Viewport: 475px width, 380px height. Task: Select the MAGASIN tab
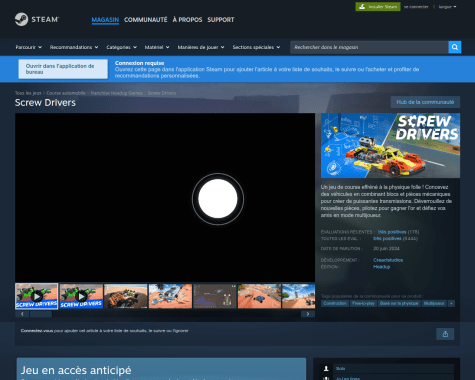coord(105,20)
